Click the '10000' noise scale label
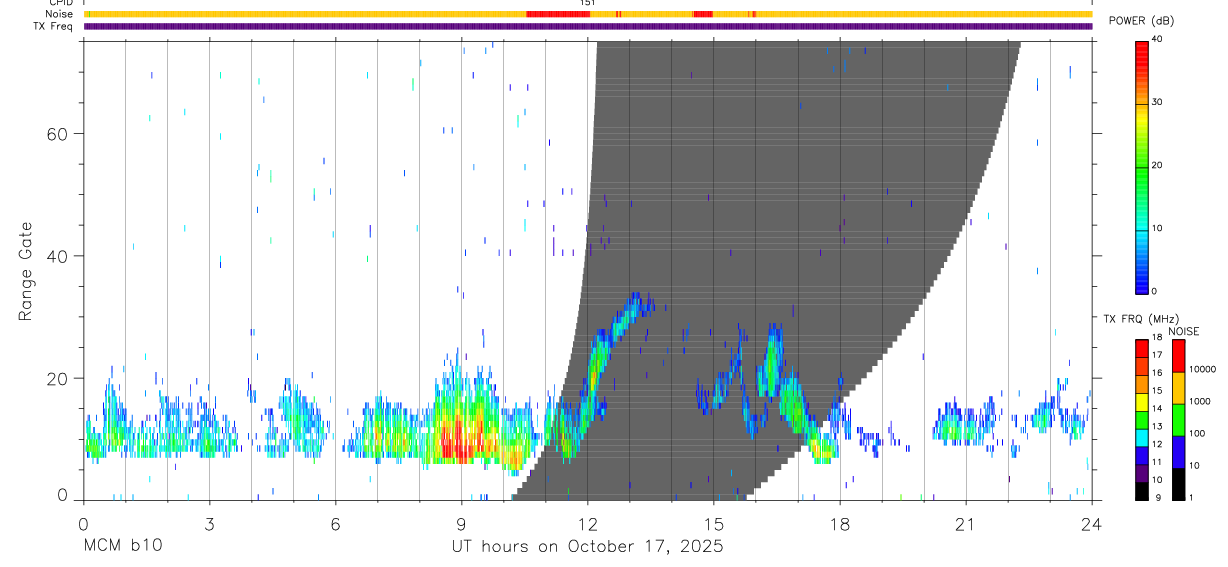 coord(1202,369)
